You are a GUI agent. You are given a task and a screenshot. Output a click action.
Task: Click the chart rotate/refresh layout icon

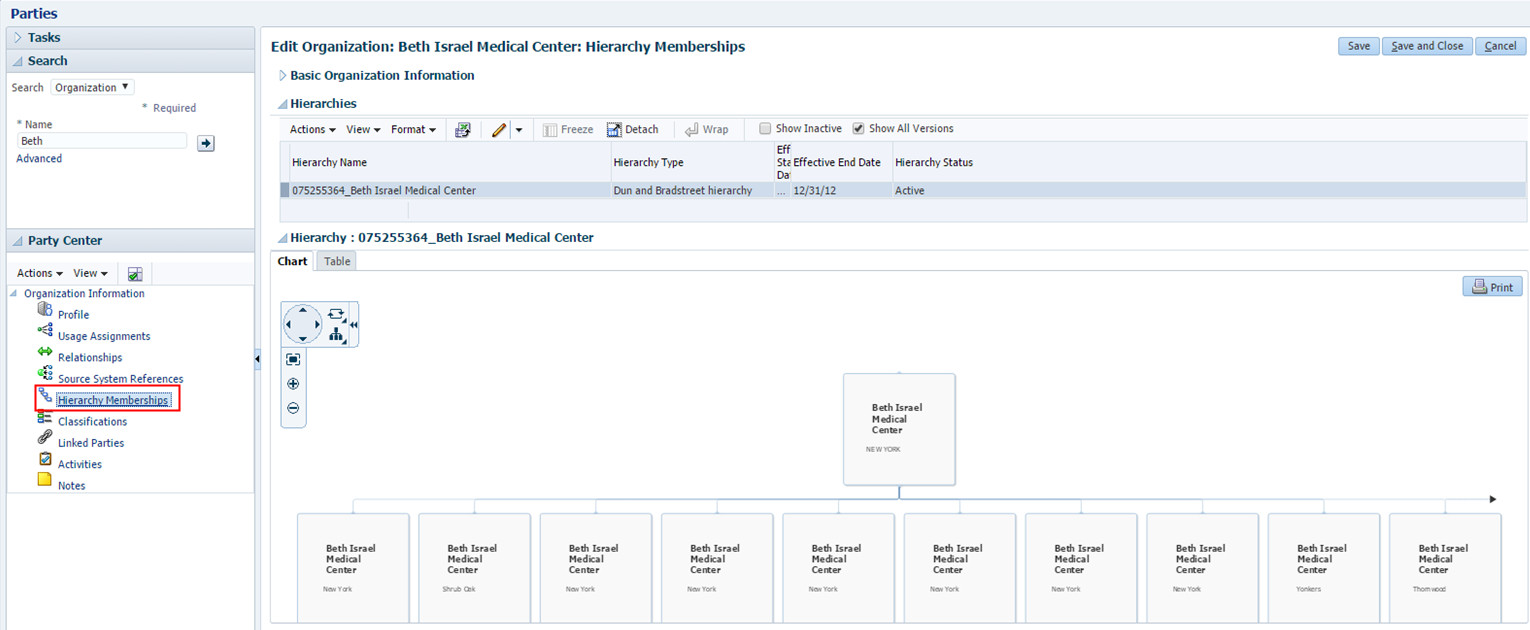336,314
